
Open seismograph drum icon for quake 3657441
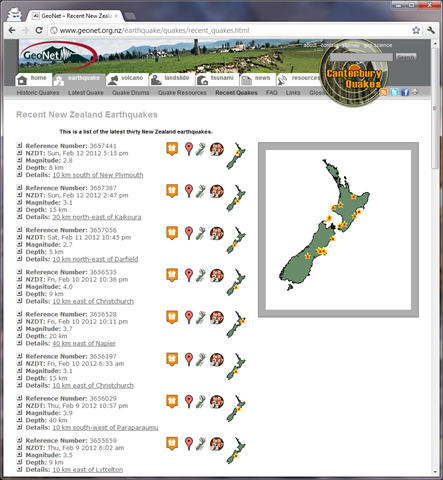coord(217,149)
